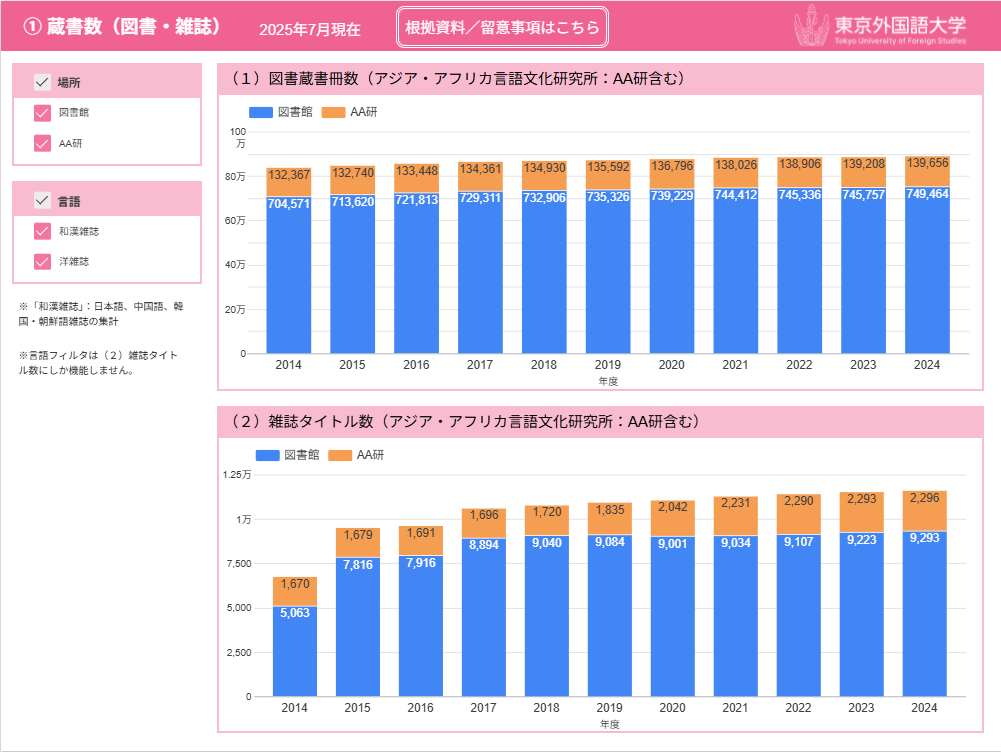Image resolution: width=1001 pixels, height=752 pixels.
Task: Toggle the 場所 select-all checkbox
Action: [x=42, y=82]
